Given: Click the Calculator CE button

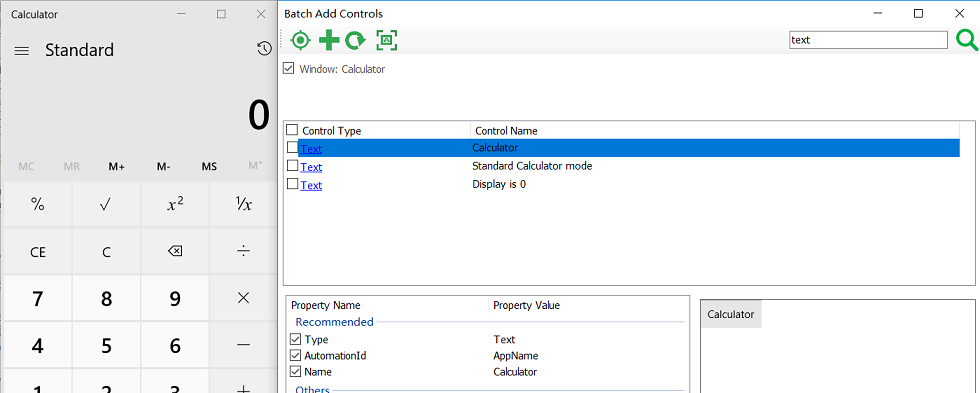Looking at the screenshot, I should (x=38, y=252).
